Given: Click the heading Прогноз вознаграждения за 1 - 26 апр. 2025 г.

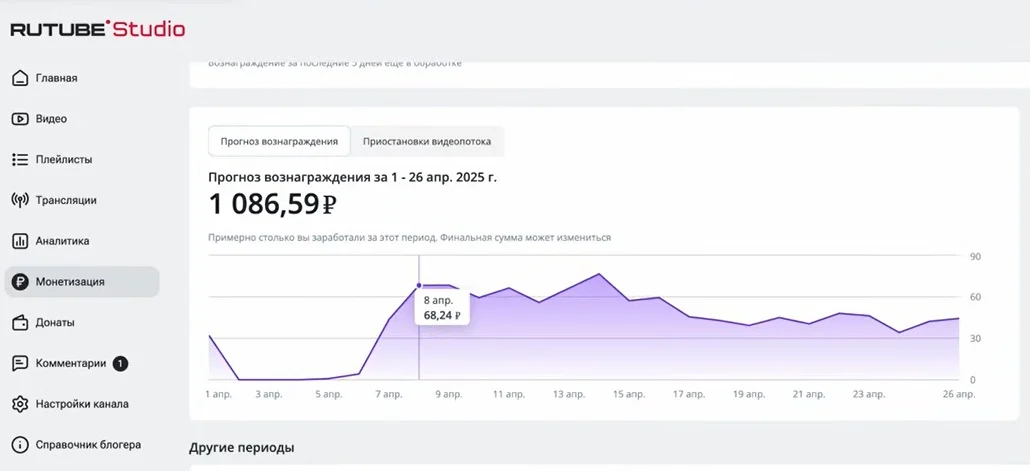Looking at the screenshot, I should click(x=353, y=177).
